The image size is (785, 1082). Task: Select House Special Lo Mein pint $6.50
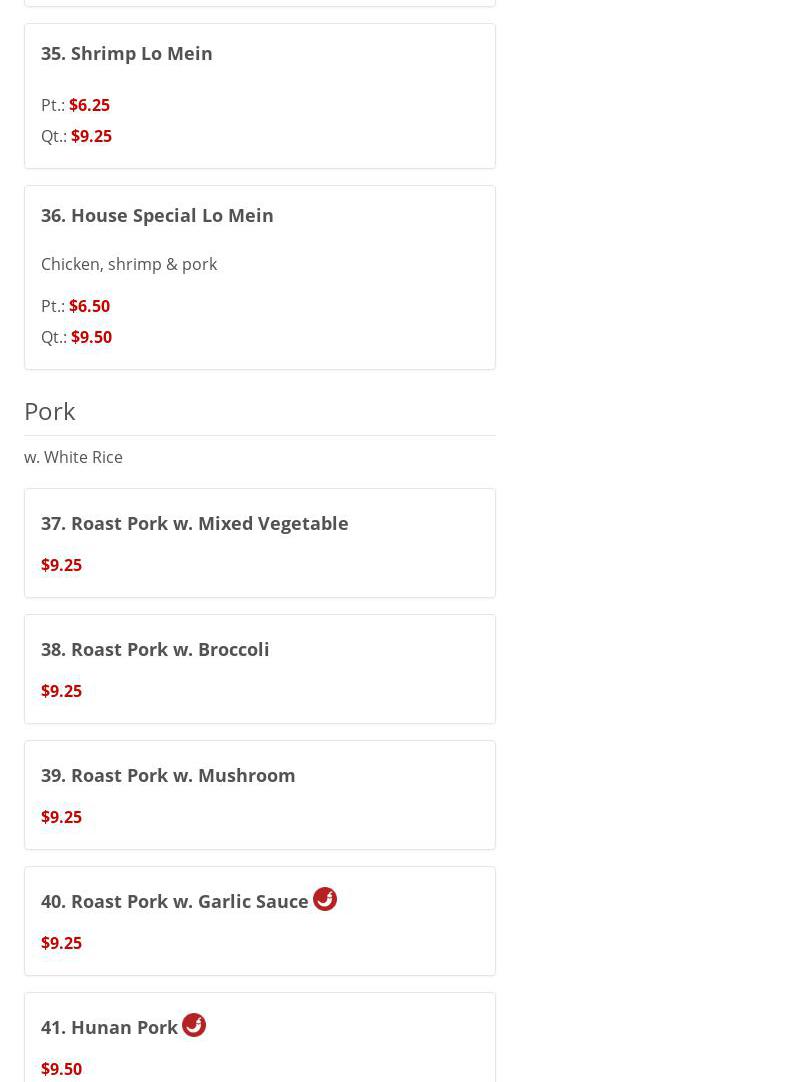[89, 306]
